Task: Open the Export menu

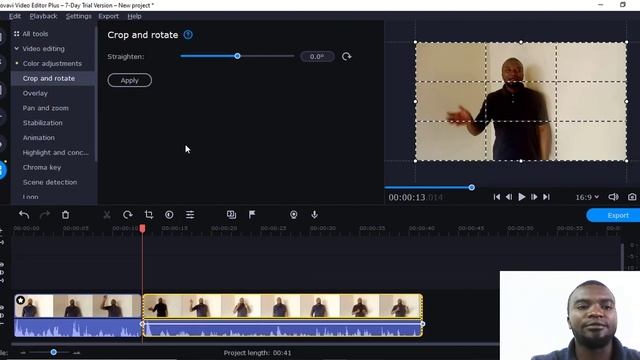Action: click(109, 16)
